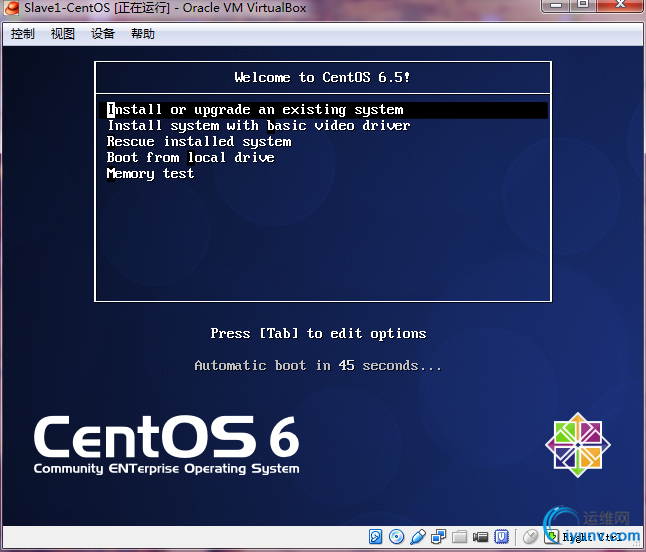Click the virtualization CPU chip icon

(x=501, y=536)
